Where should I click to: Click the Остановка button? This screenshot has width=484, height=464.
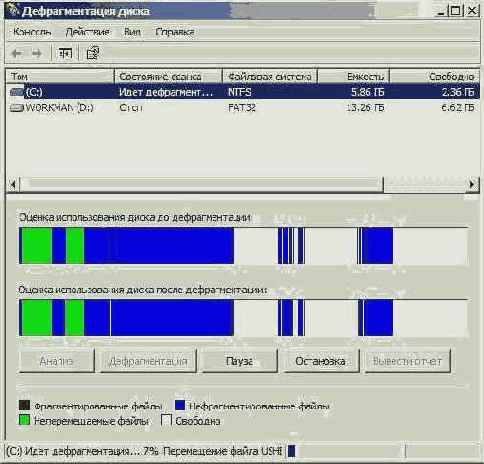coord(321,361)
